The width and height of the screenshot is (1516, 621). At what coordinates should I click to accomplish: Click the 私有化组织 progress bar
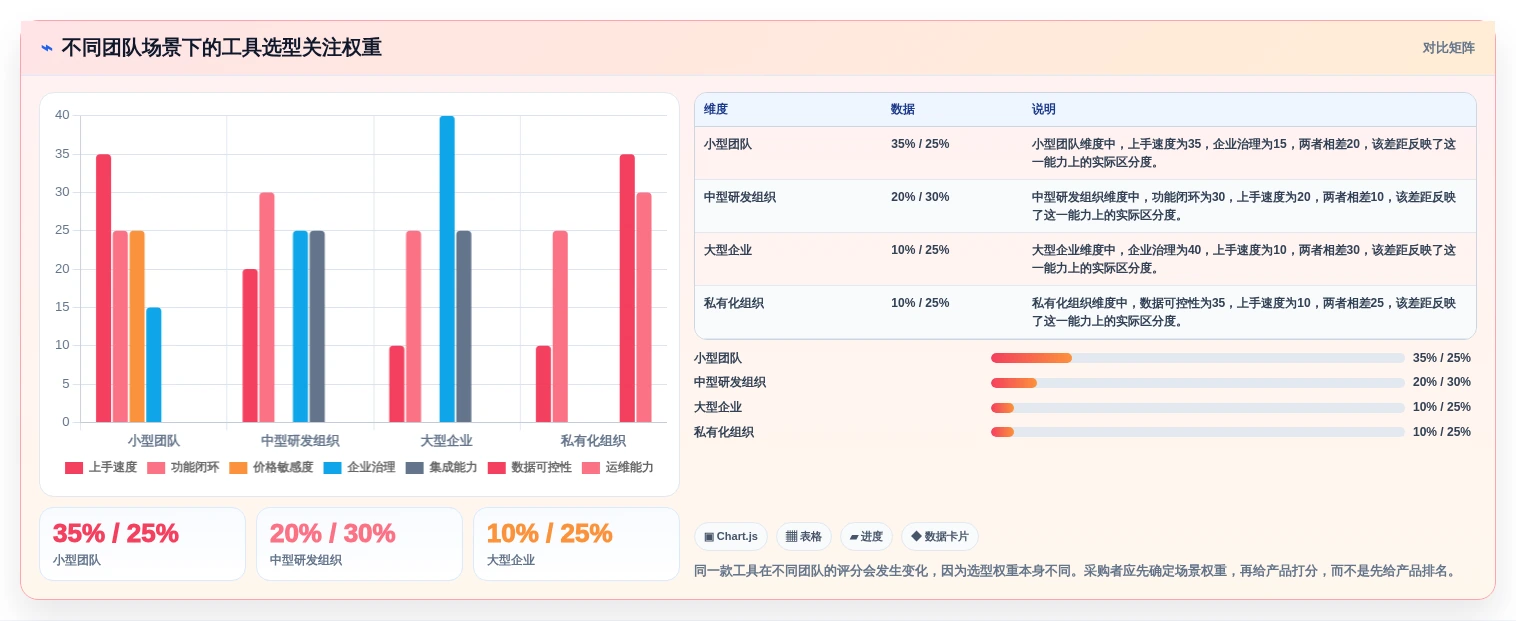1198,432
